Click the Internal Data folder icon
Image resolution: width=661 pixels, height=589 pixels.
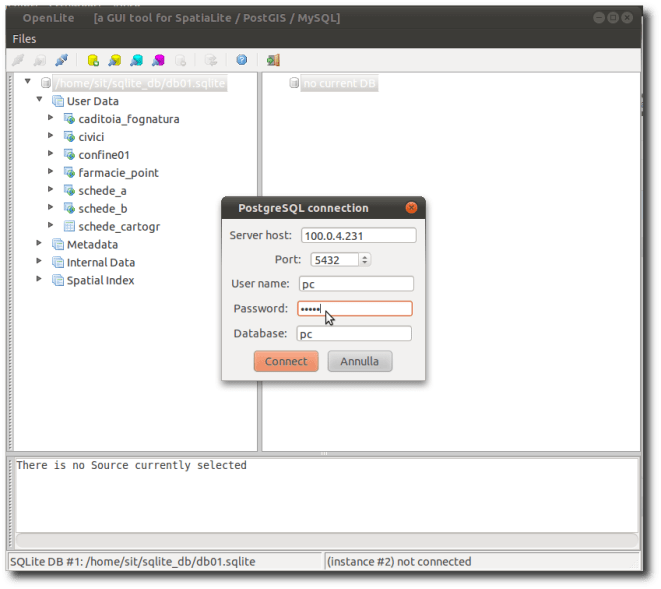click(x=58, y=262)
